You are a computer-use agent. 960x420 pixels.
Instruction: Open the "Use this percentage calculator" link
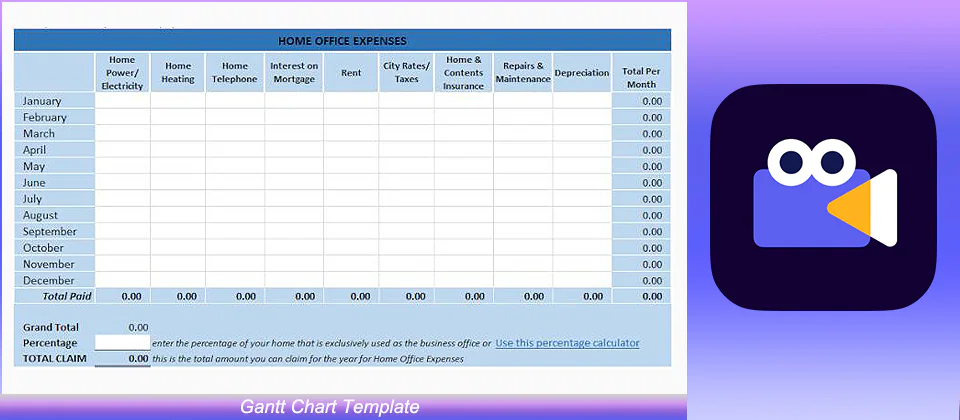(x=567, y=343)
